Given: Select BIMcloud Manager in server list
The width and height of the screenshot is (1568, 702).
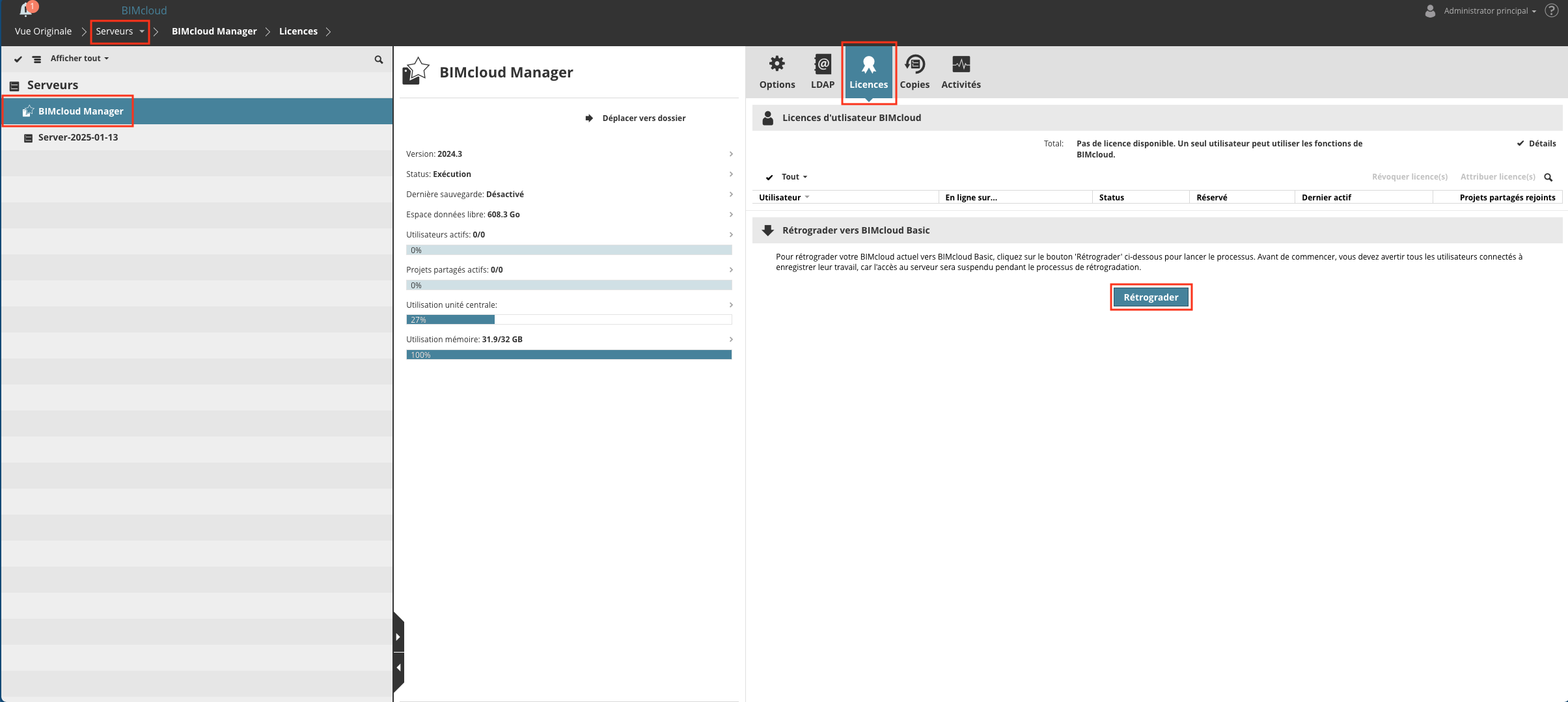Looking at the screenshot, I should click(x=197, y=111).
